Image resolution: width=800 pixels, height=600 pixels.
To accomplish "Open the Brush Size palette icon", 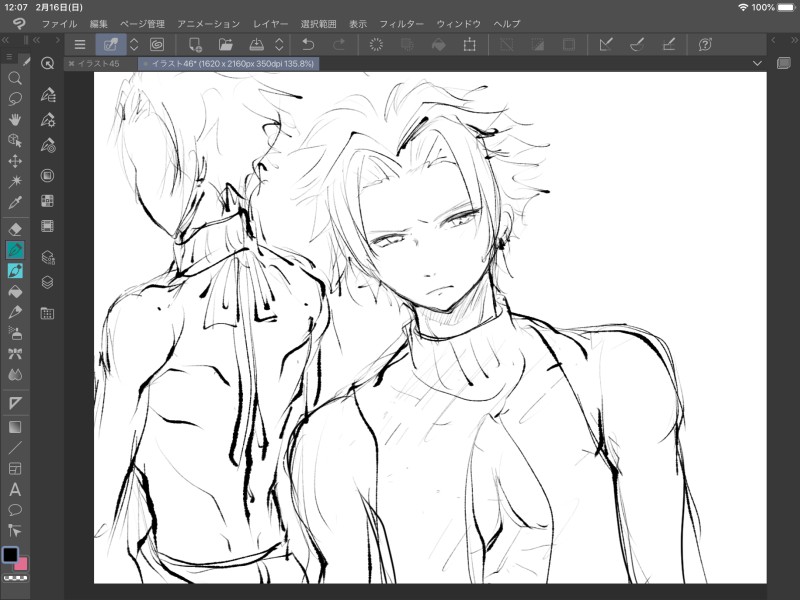I will coord(47,146).
